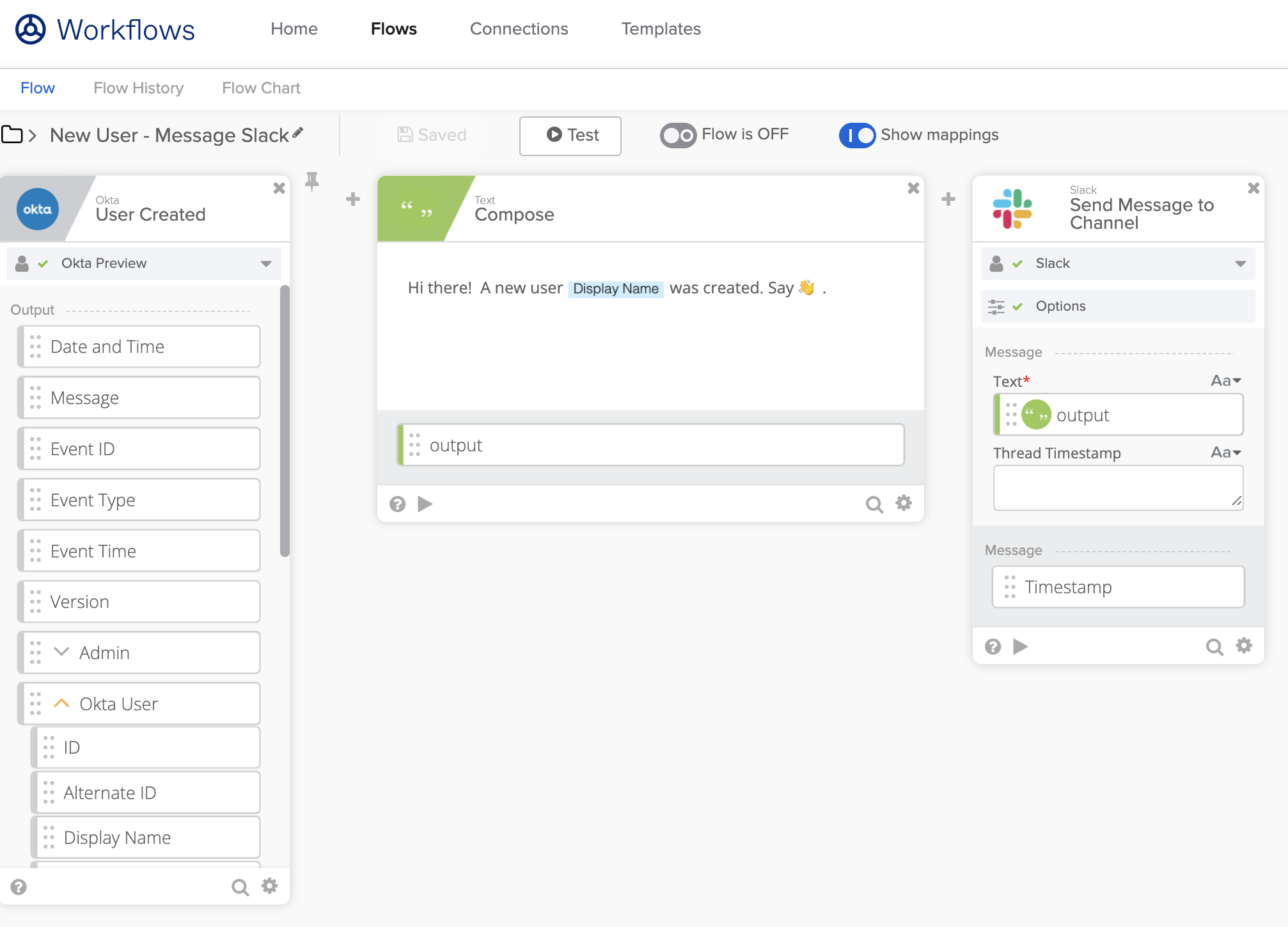Click the Thread Timestamp input field
The width and height of the screenshot is (1288, 927).
[x=1117, y=487]
